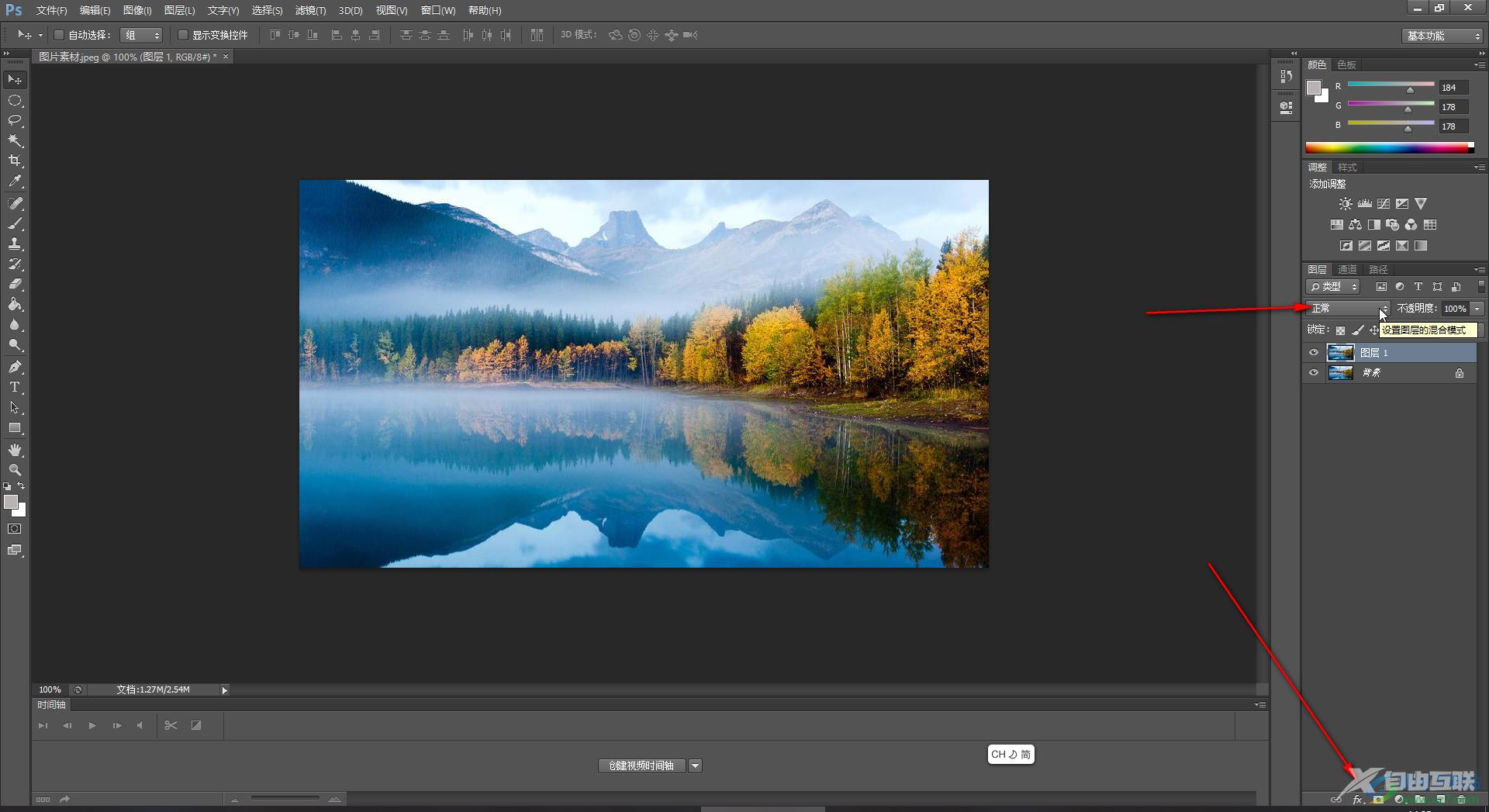1489x812 pixels.
Task: Open the 组 auto-select dropdown
Action: [x=141, y=35]
